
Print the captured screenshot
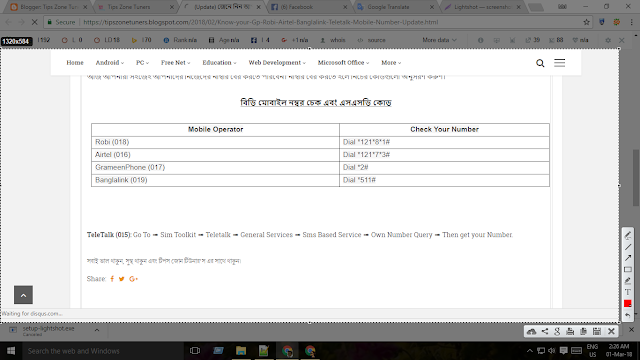[570, 331]
